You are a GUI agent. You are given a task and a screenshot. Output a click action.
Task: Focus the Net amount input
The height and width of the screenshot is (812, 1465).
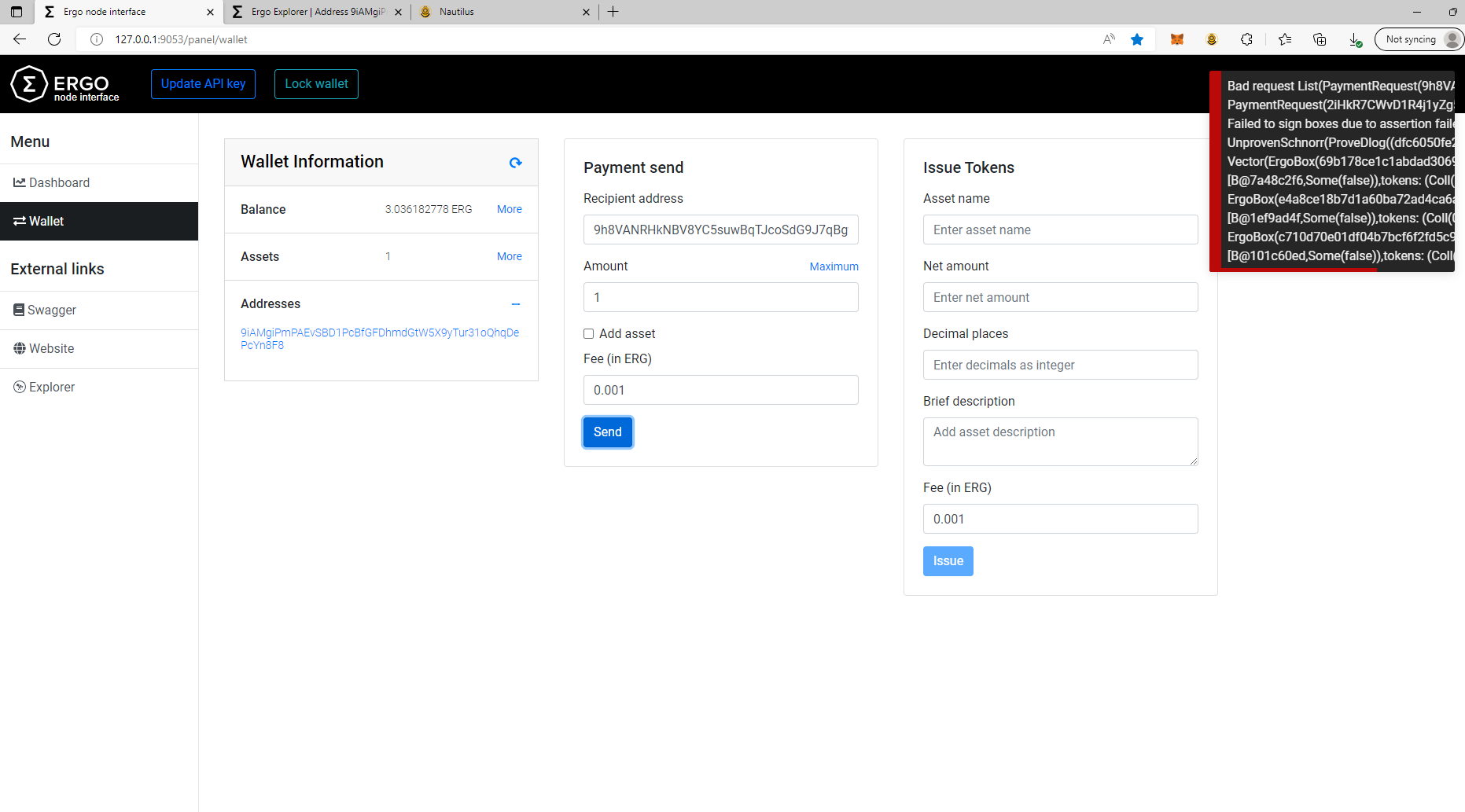pyautogui.click(x=1061, y=298)
